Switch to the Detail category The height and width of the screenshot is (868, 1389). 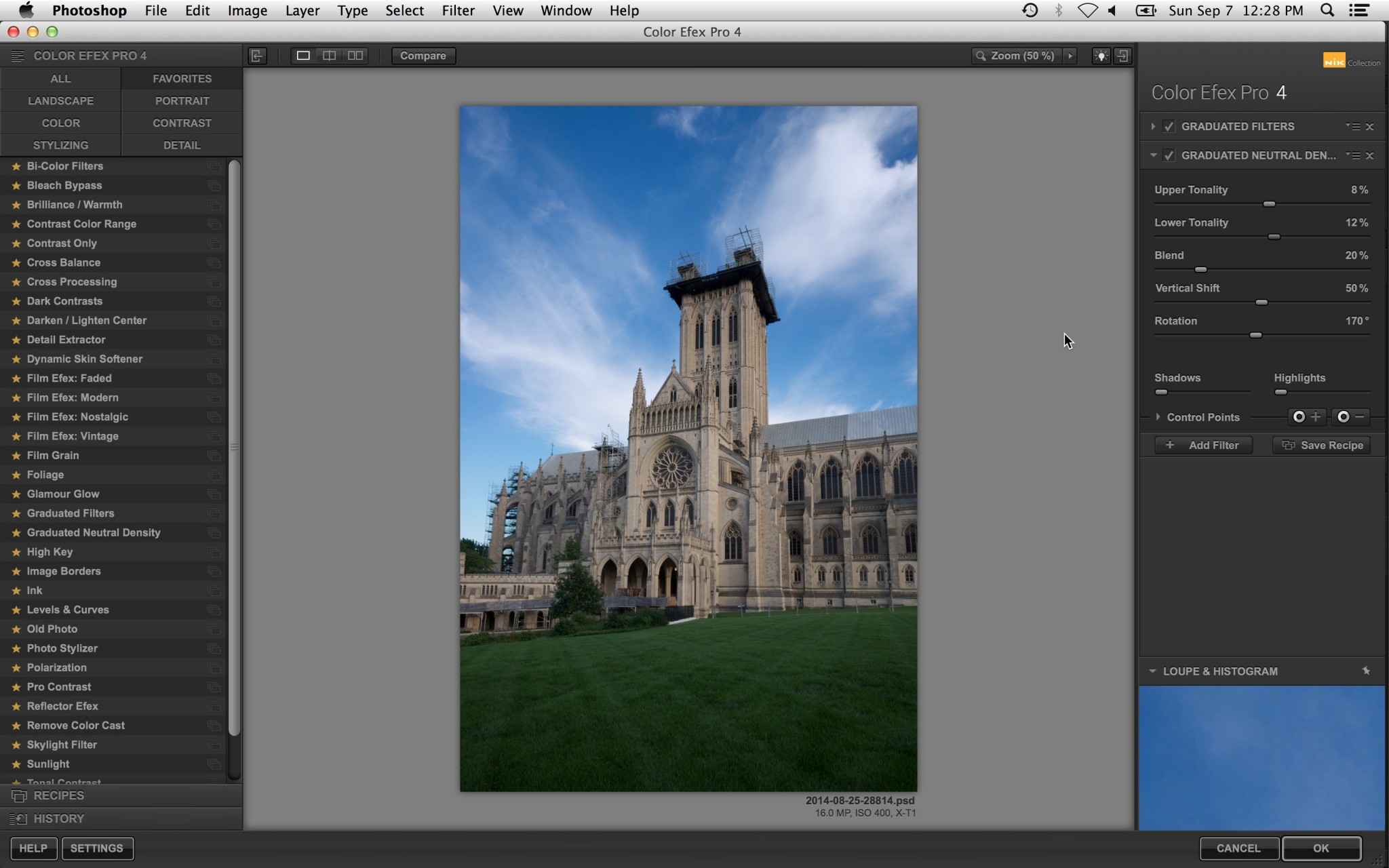(x=182, y=145)
